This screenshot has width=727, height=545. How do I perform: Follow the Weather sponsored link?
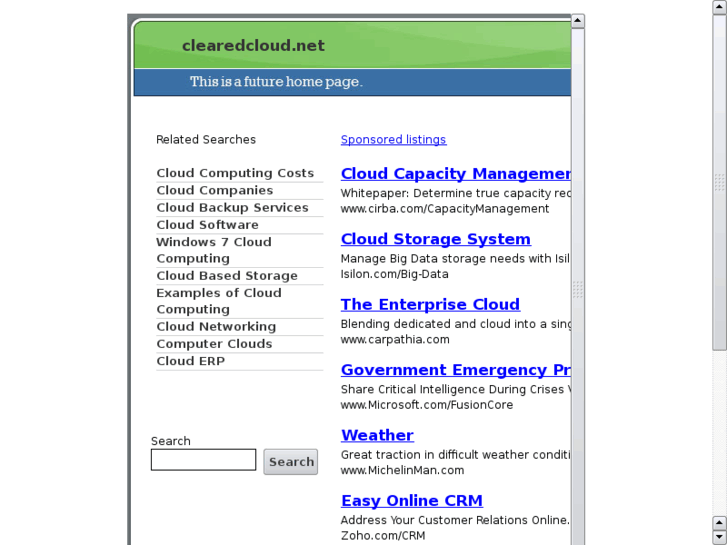click(x=377, y=435)
